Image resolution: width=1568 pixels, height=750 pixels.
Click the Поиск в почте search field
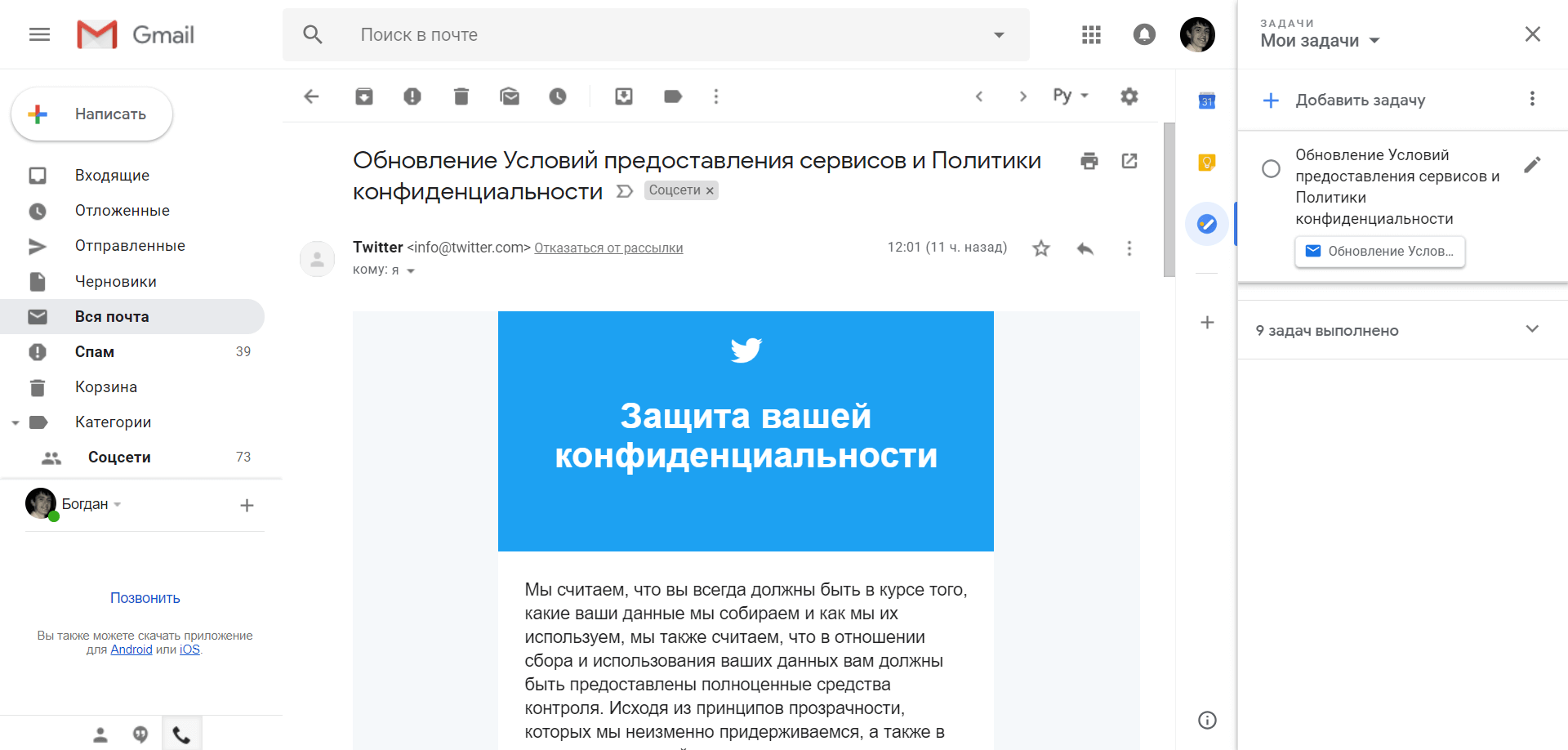point(653,35)
